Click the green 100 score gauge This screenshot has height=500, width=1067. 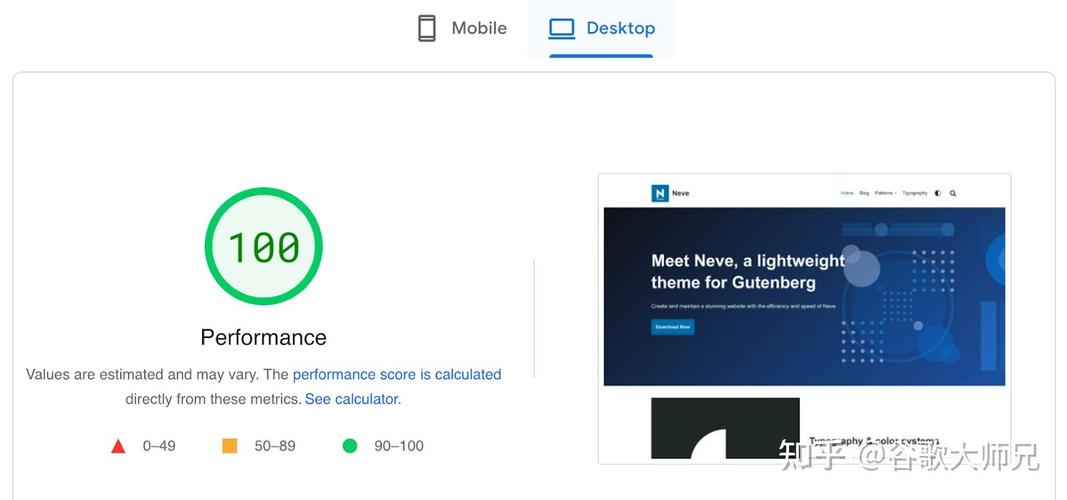263,246
